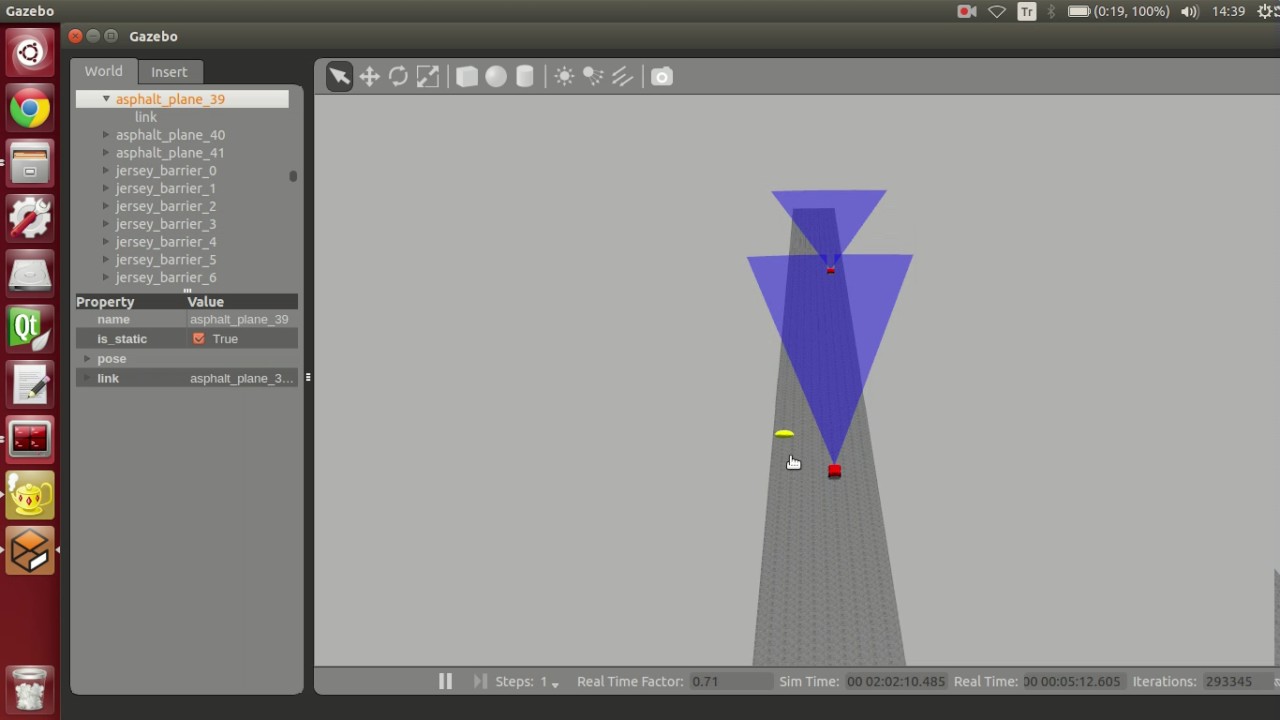Click the Real Time Factor value 0.71
The image size is (1280, 720).
(x=731, y=682)
